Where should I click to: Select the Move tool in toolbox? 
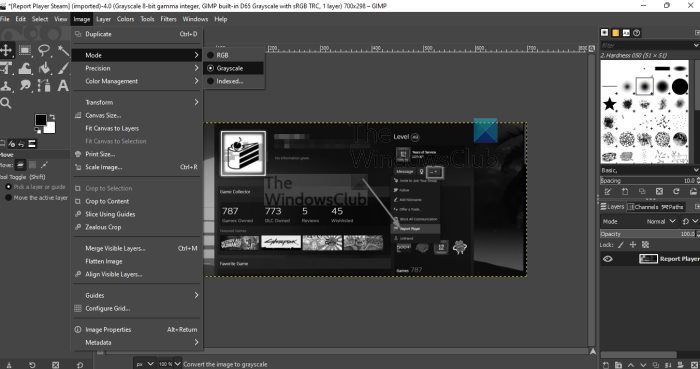(x=6, y=50)
